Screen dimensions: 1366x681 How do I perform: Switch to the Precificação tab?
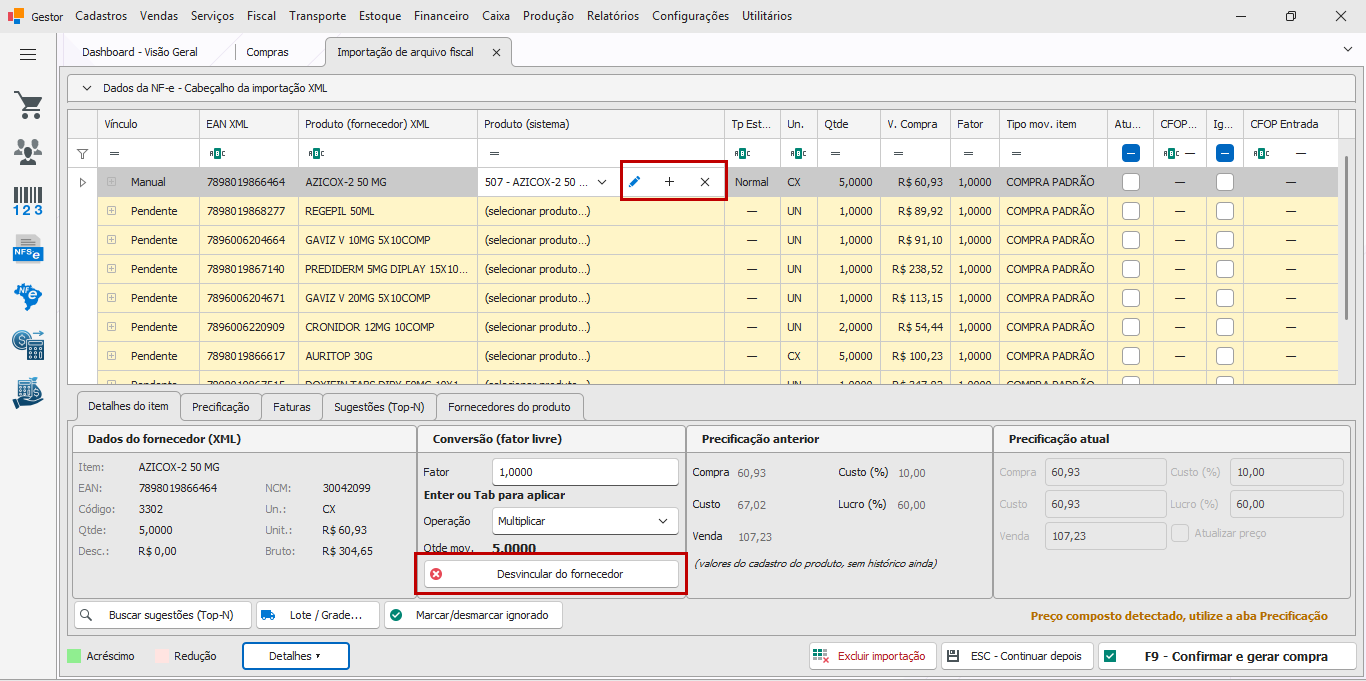(x=221, y=407)
